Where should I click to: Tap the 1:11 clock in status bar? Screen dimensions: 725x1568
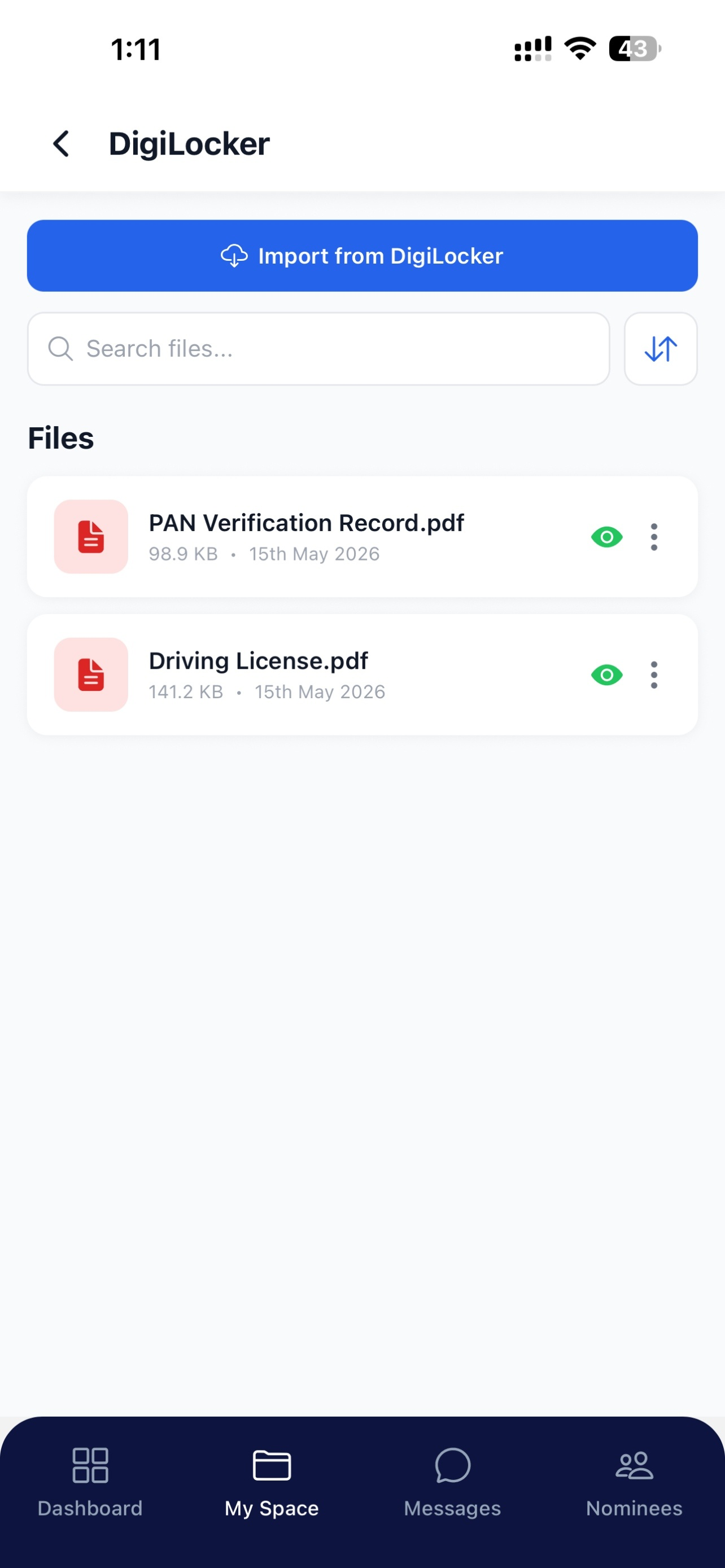coord(136,49)
